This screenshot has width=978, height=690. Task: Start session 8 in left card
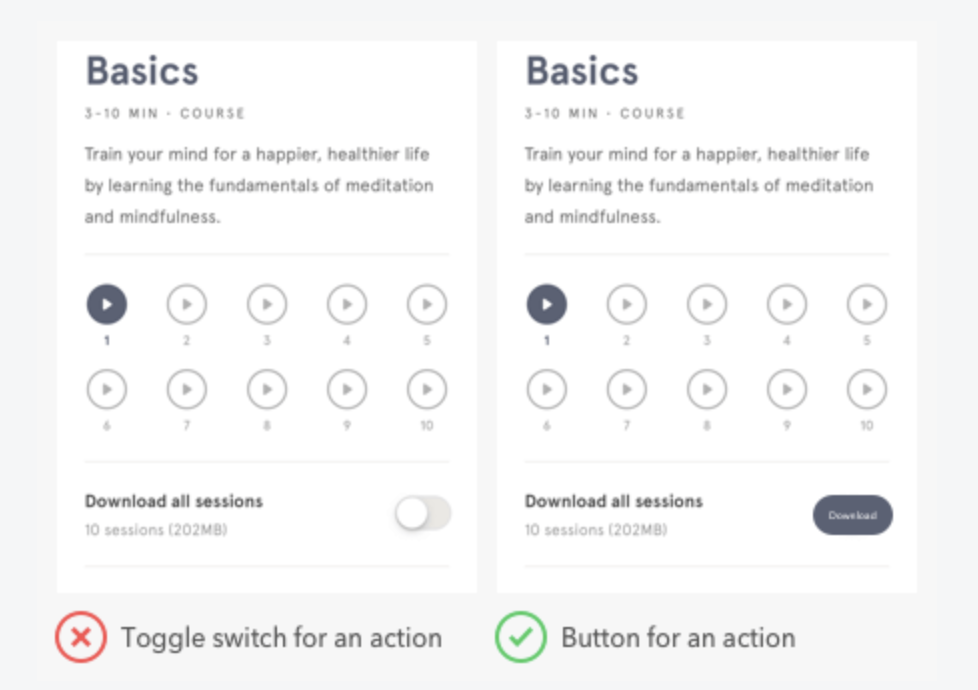point(267,390)
